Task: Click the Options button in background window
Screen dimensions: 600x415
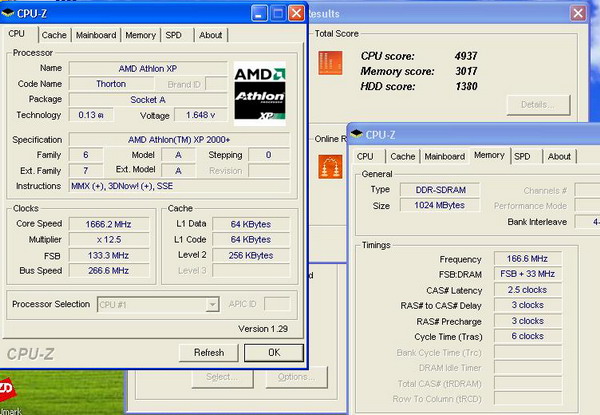Action: click(x=297, y=377)
